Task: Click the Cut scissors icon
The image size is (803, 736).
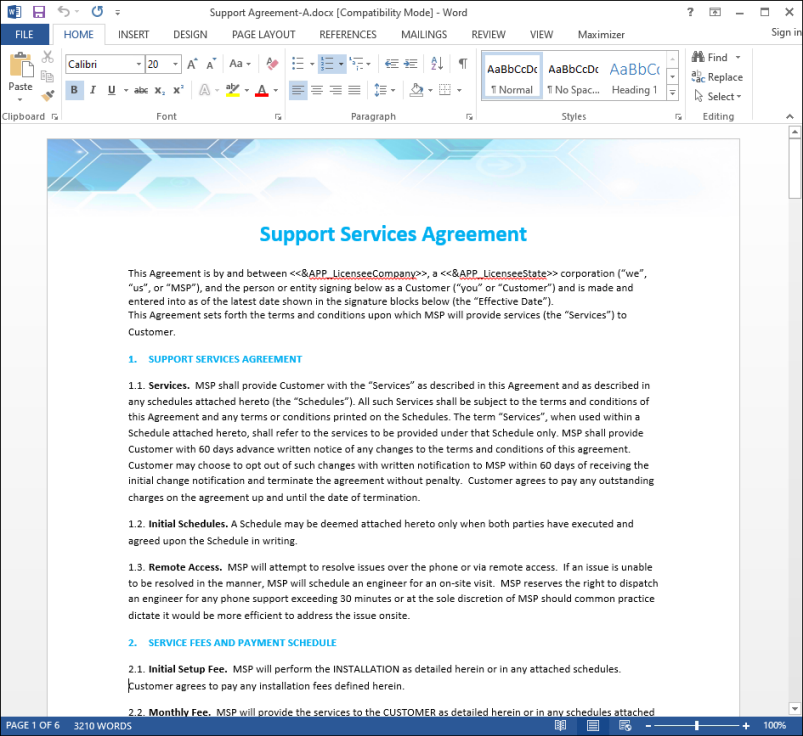Action: coord(48,56)
